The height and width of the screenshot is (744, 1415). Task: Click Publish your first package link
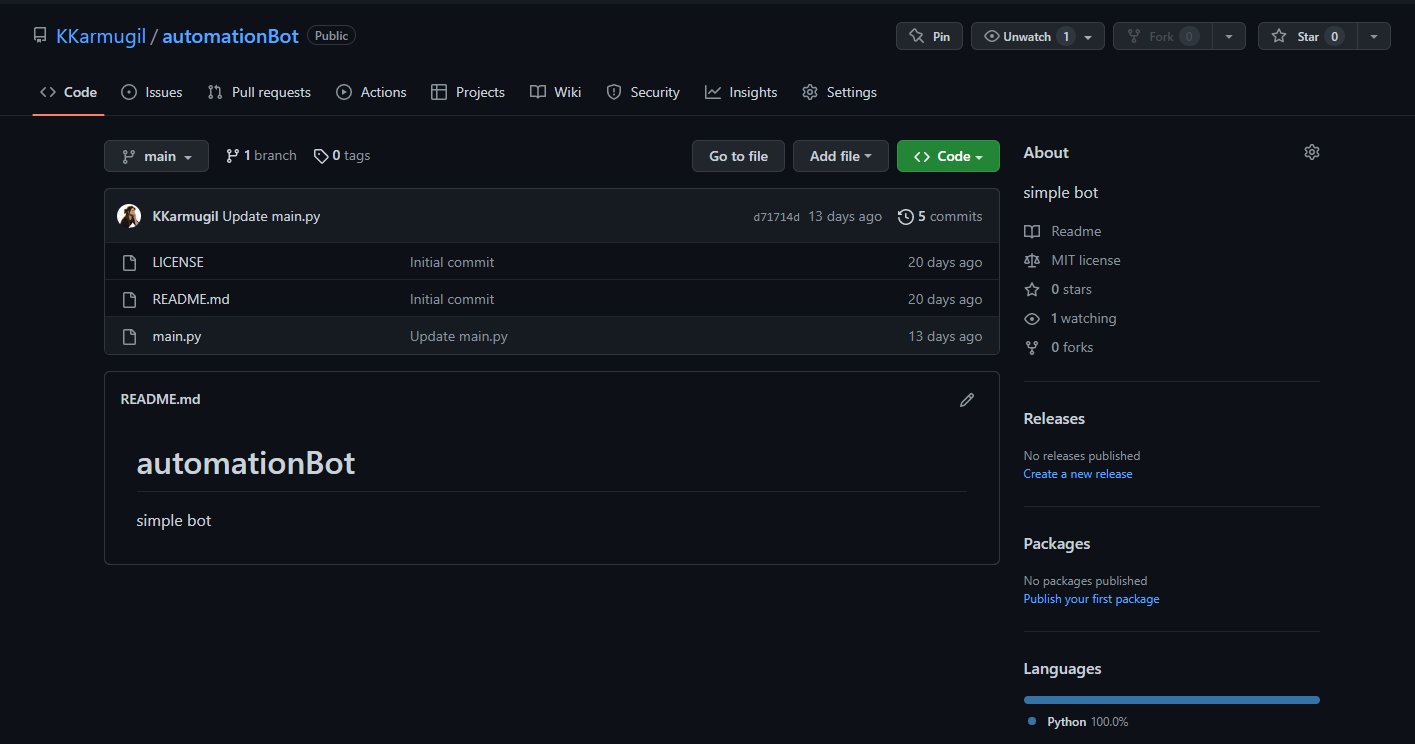[1091, 599]
